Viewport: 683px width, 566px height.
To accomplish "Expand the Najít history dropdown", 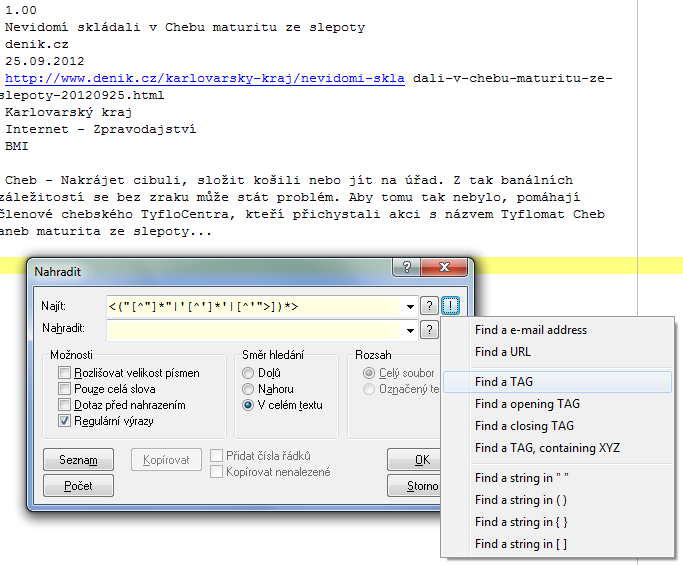I will [x=410, y=307].
